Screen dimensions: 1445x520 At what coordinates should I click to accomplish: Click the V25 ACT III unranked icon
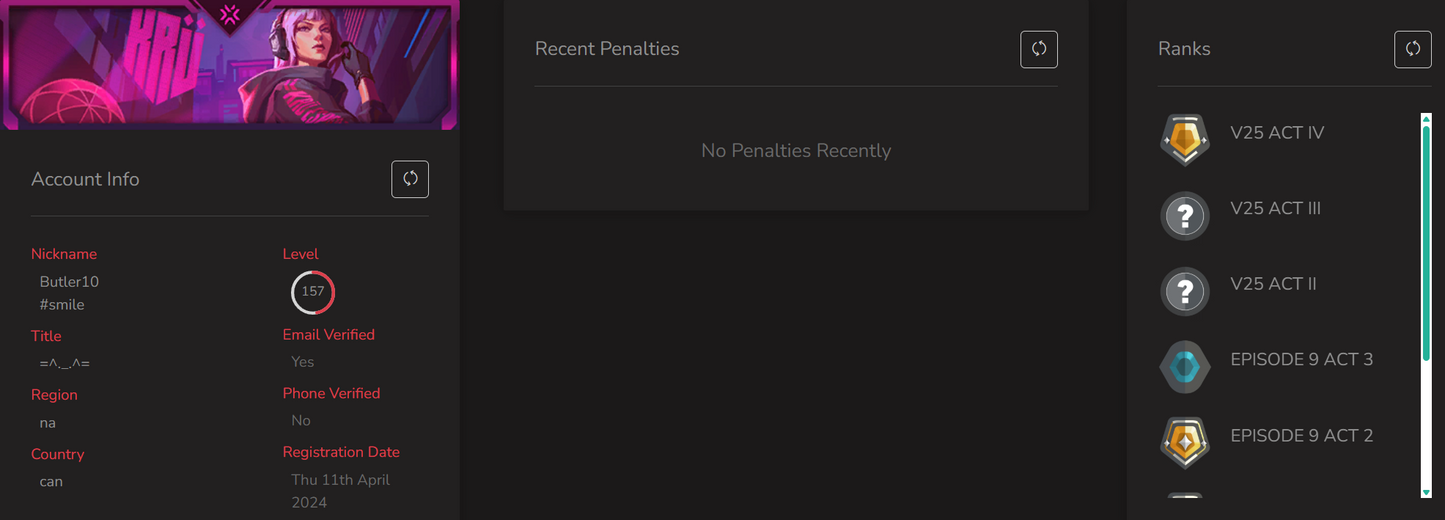(x=1185, y=214)
